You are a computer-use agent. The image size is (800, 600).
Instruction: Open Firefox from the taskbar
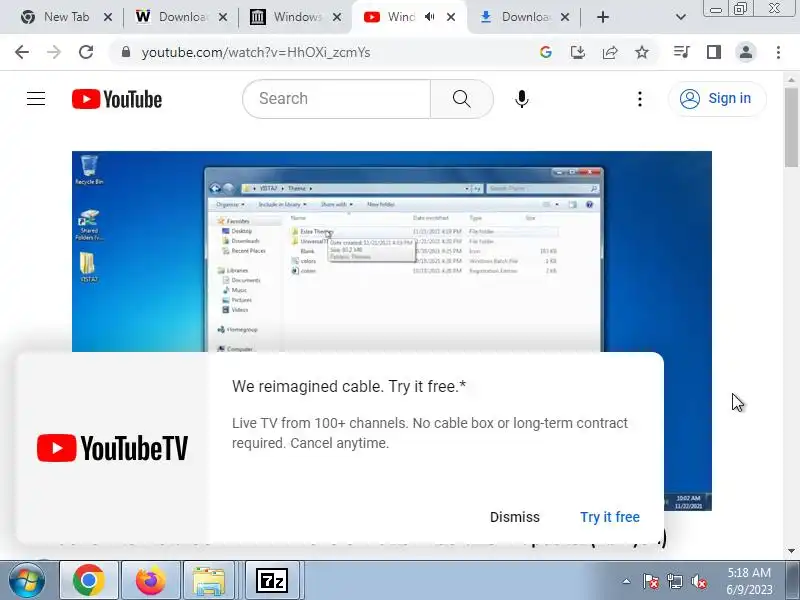pyautogui.click(x=151, y=580)
